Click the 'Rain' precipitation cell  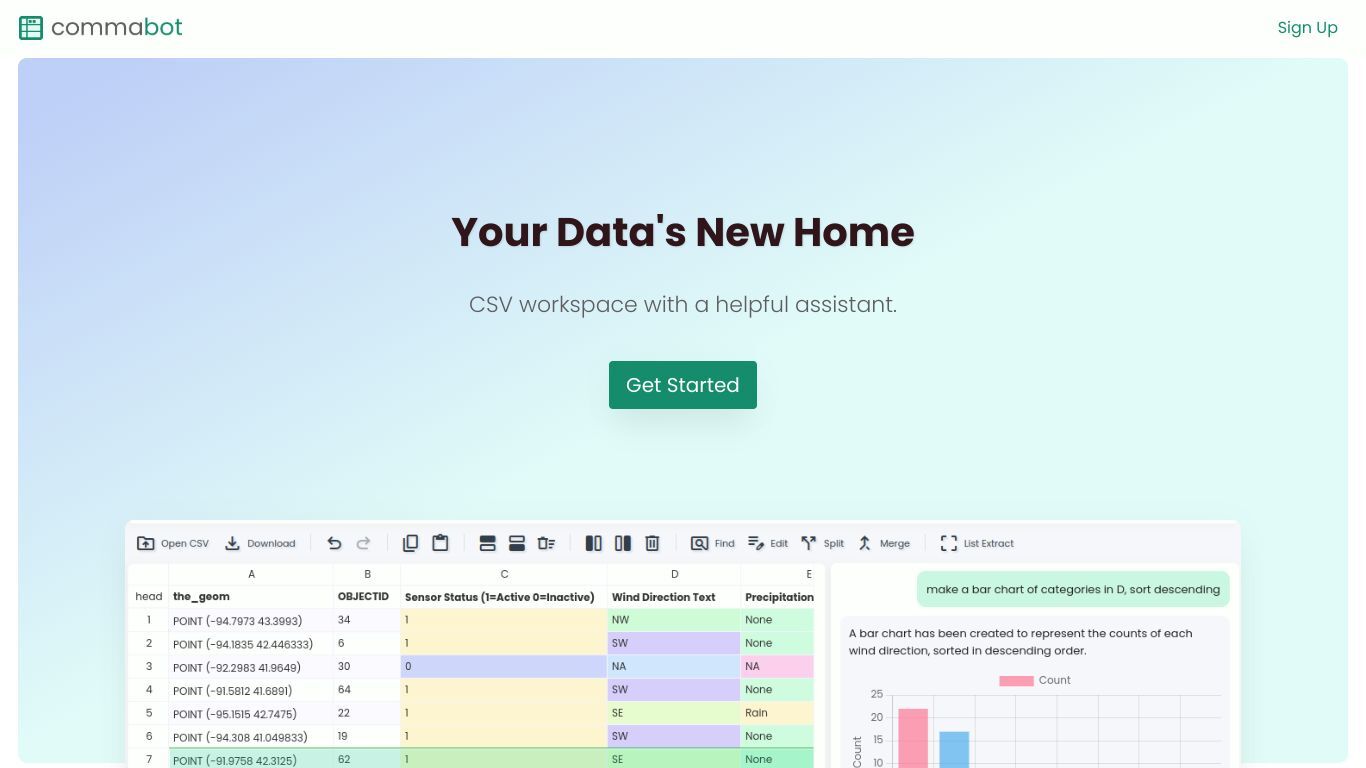tap(778, 713)
